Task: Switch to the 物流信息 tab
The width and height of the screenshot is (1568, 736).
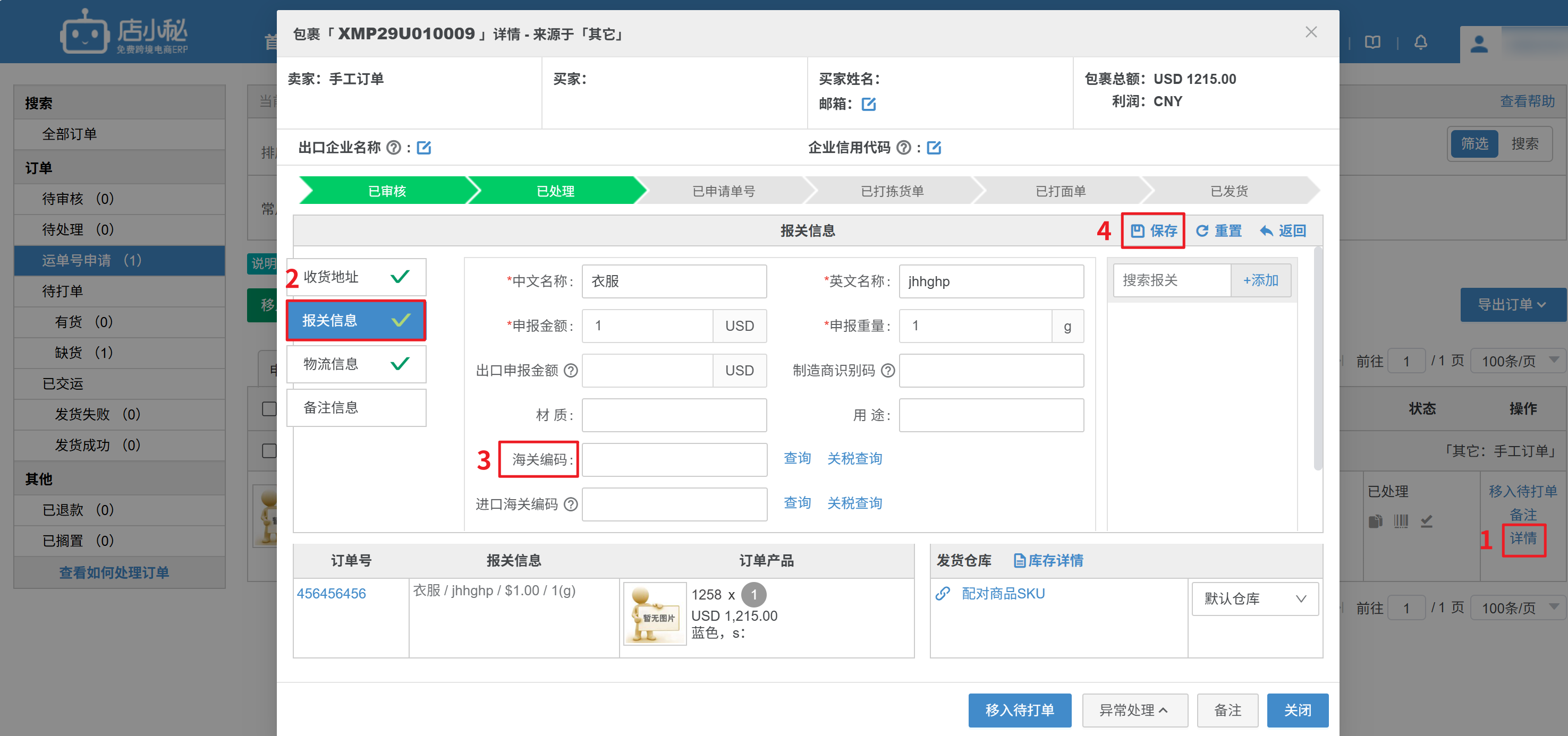Action: (x=356, y=364)
